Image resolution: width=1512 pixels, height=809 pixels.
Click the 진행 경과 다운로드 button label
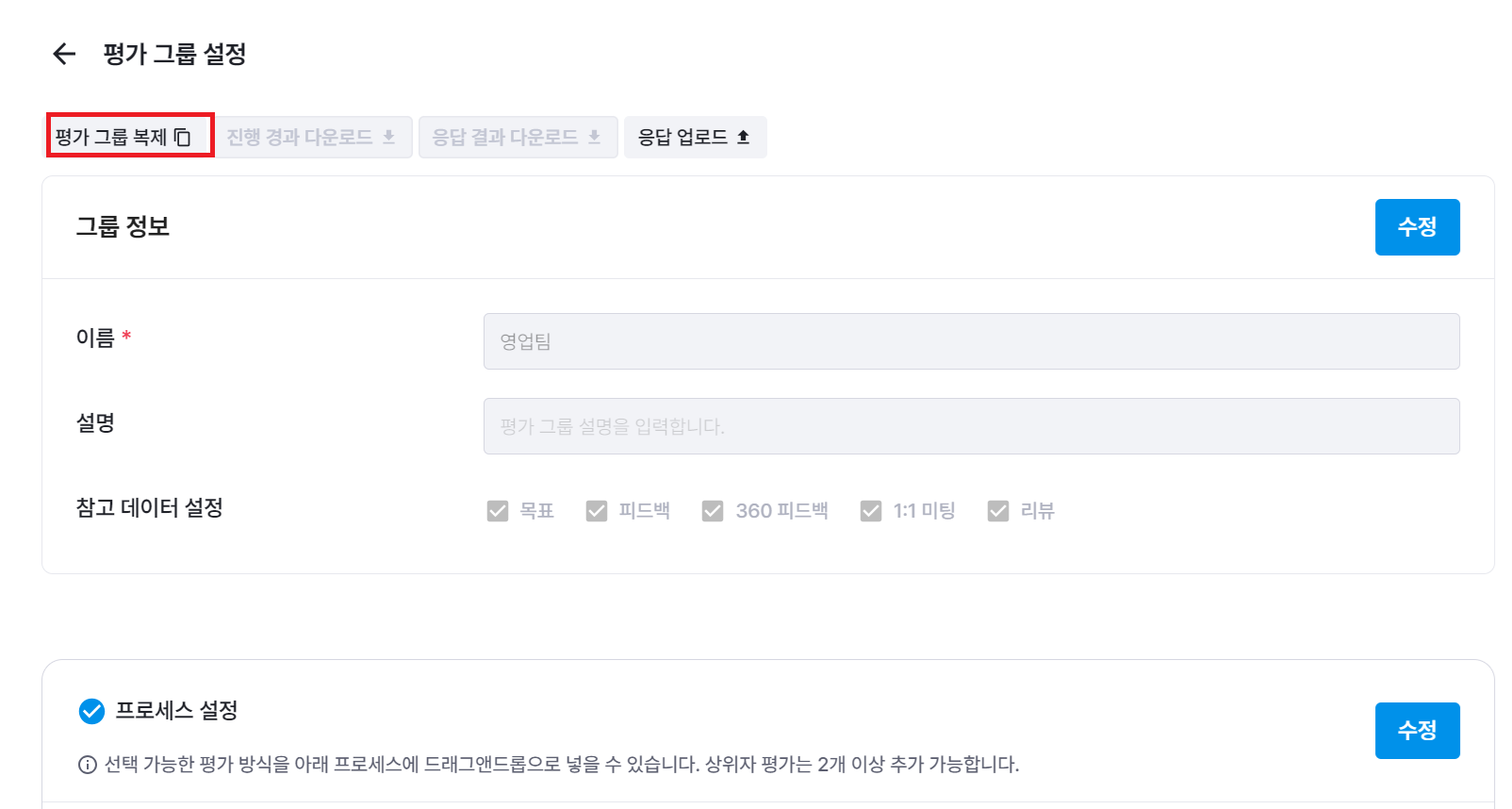coord(300,138)
